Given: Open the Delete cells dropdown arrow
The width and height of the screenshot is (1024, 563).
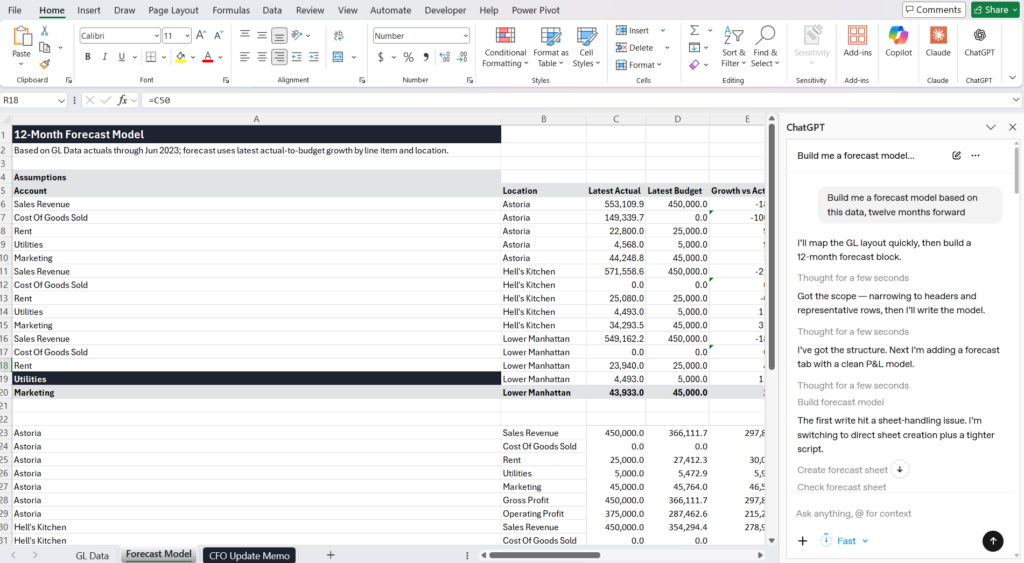Looking at the screenshot, I should click(667, 48).
